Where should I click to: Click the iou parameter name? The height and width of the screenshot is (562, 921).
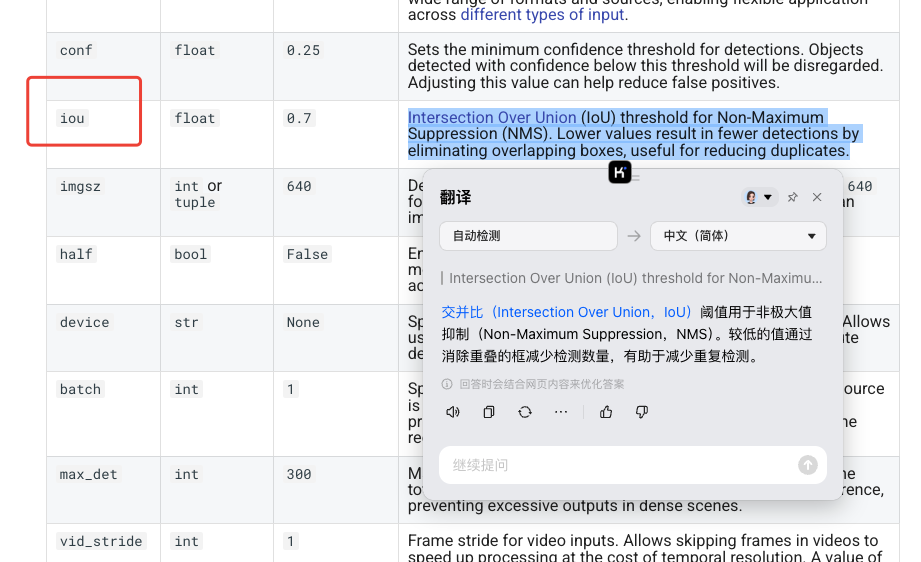tap(72, 118)
